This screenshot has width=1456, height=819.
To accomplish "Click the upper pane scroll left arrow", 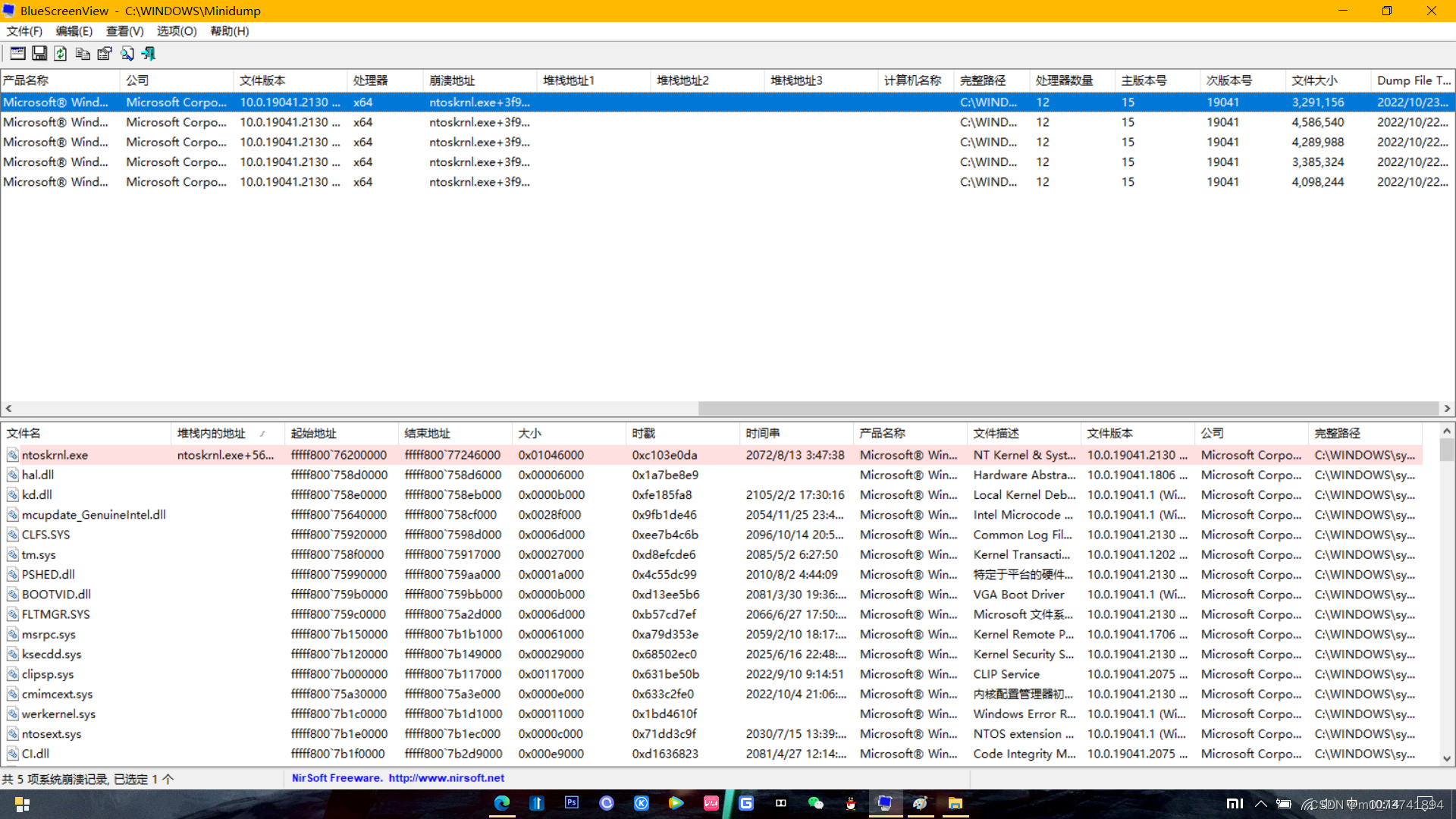I will (x=8, y=408).
